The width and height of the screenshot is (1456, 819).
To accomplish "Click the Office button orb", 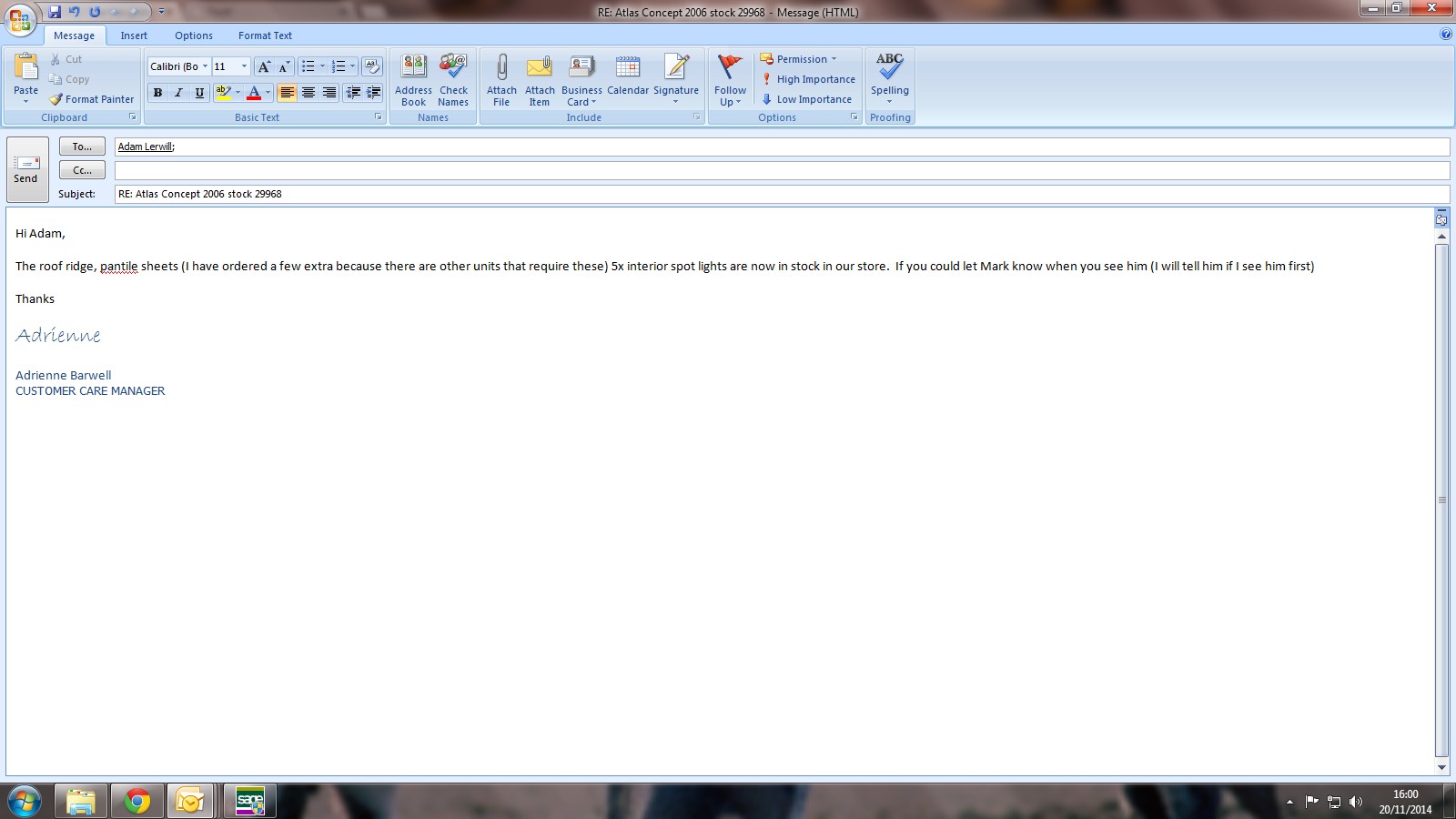I will click(x=20, y=19).
